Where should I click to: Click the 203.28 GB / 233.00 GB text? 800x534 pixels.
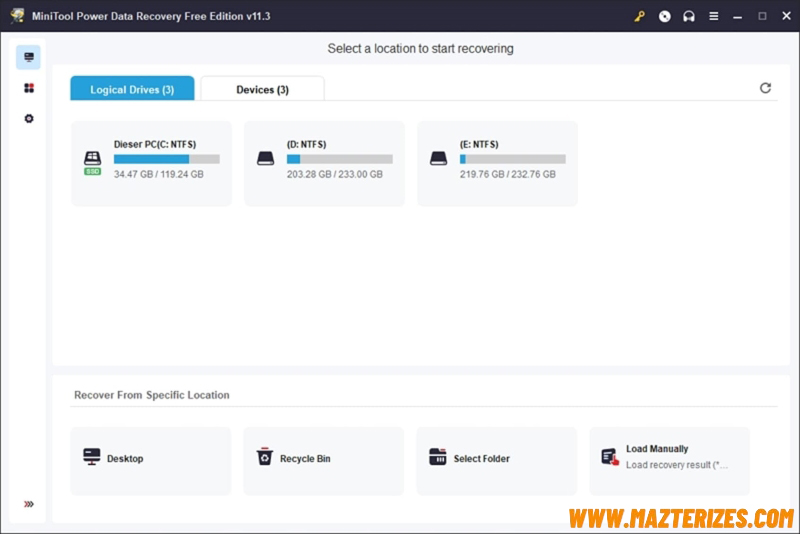(x=335, y=174)
